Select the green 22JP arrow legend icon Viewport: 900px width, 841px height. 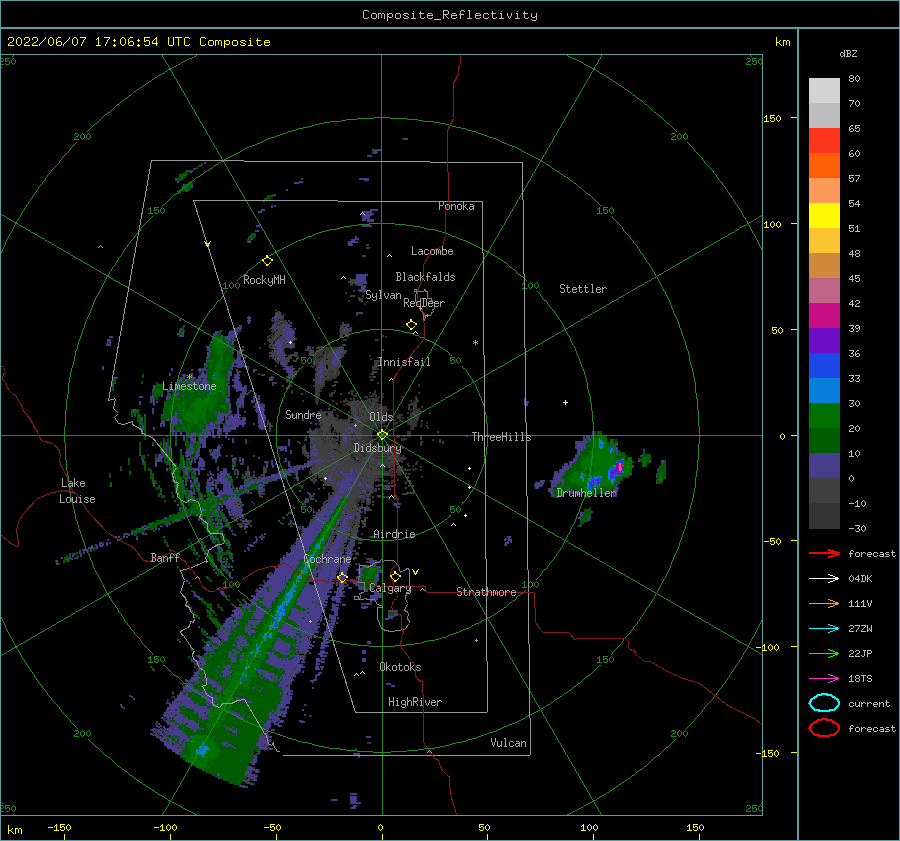tap(824, 653)
